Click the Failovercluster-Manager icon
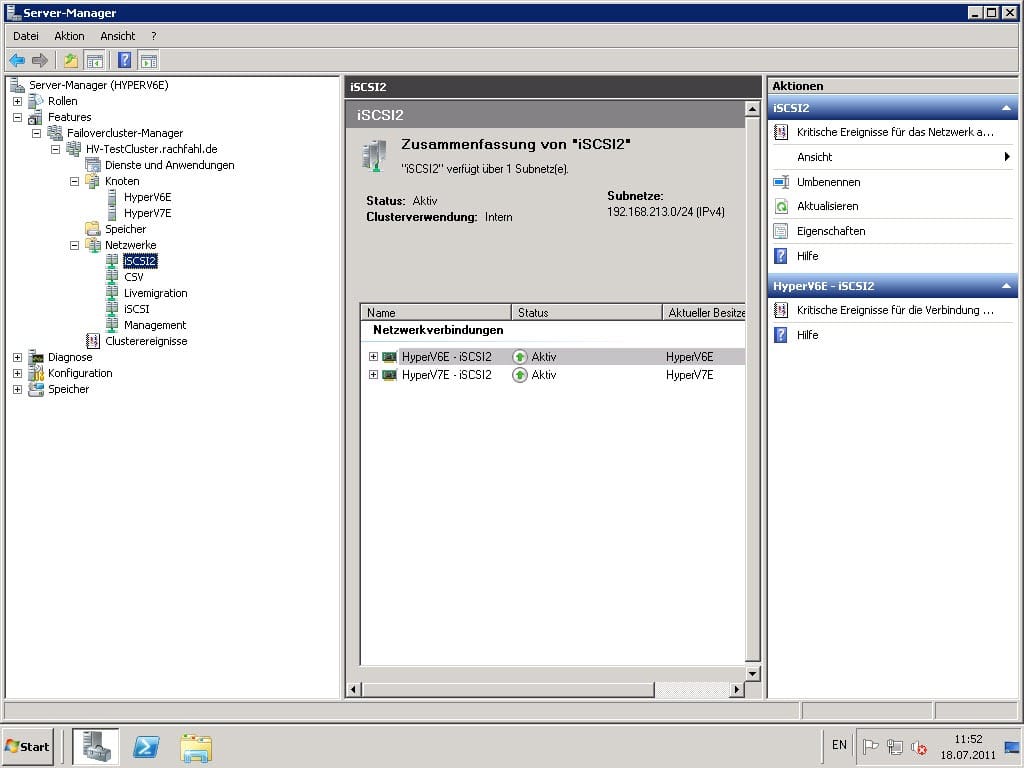 (55, 133)
